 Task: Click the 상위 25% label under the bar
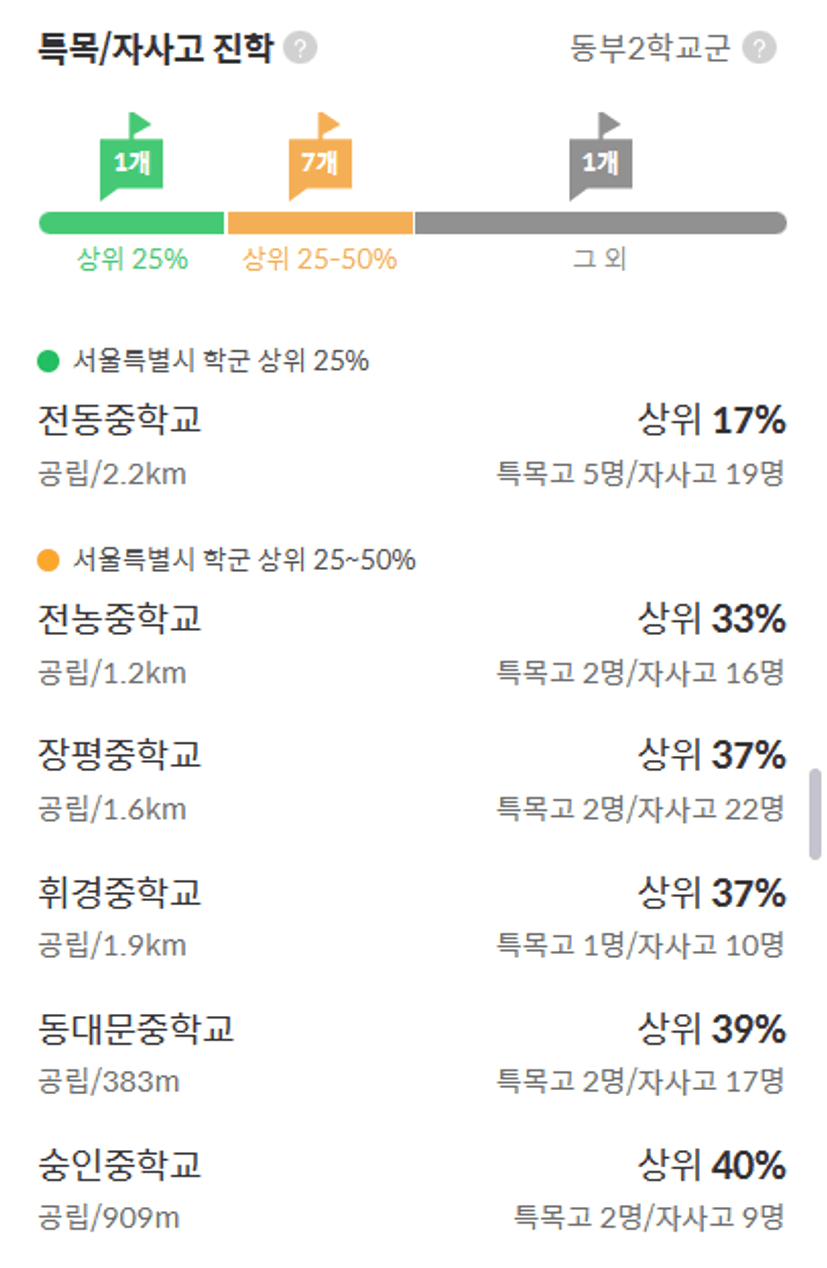coord(132,259)
